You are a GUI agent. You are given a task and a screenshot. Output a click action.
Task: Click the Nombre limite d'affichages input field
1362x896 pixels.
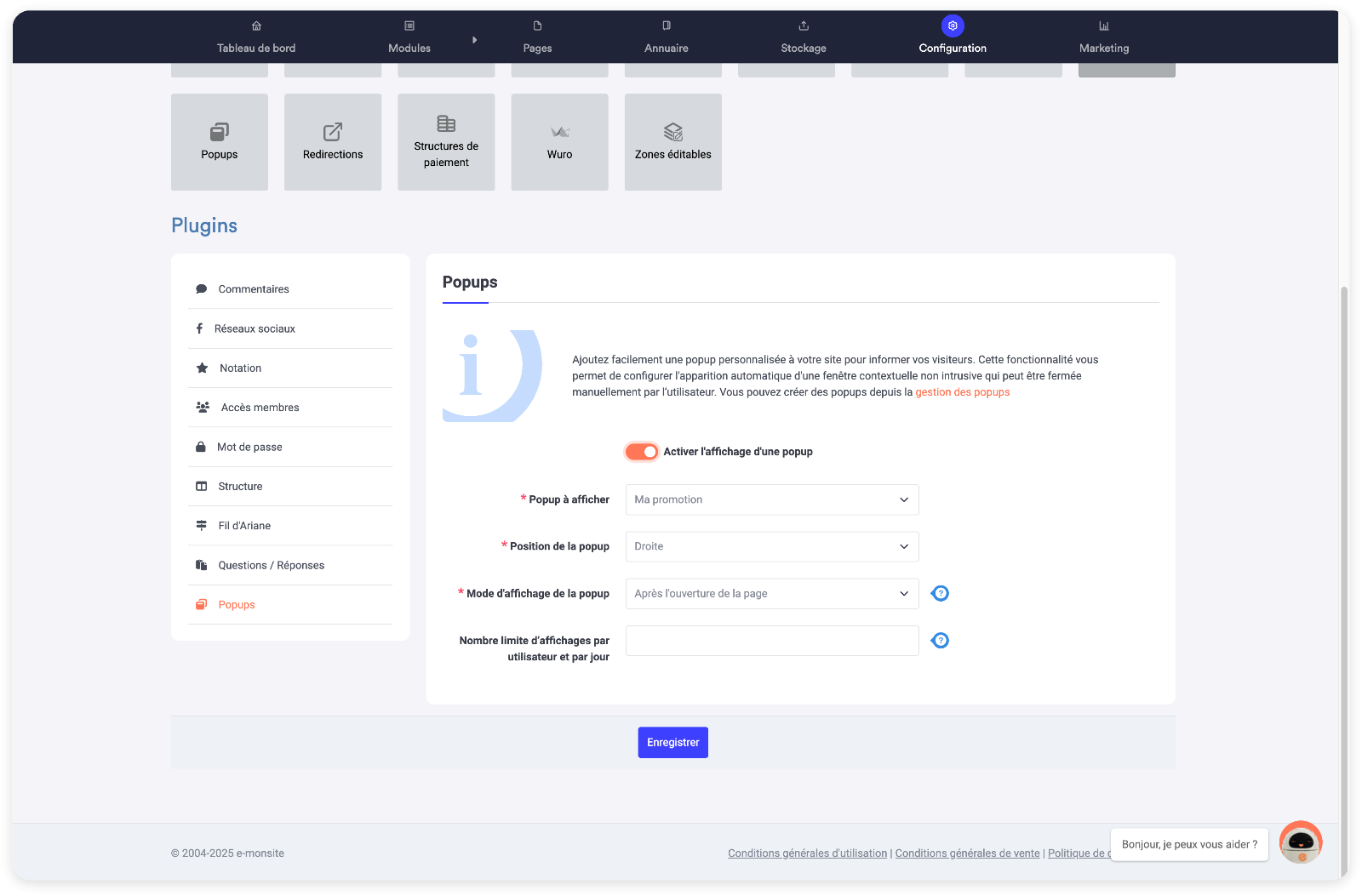772,641
